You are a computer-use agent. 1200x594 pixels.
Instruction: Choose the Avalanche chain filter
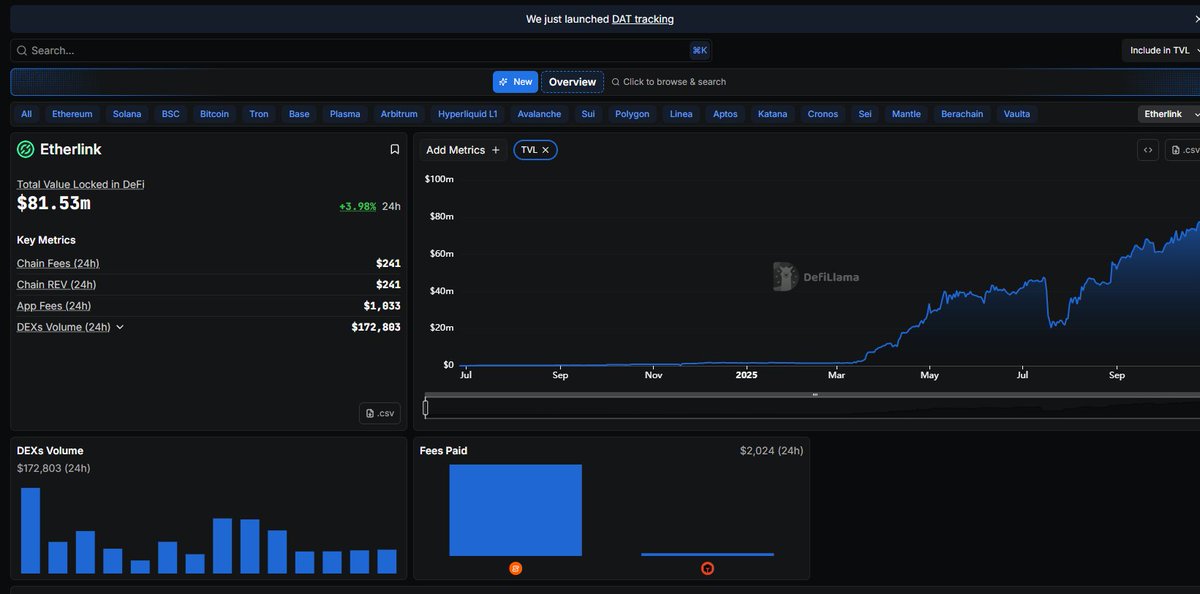[541, 114]
